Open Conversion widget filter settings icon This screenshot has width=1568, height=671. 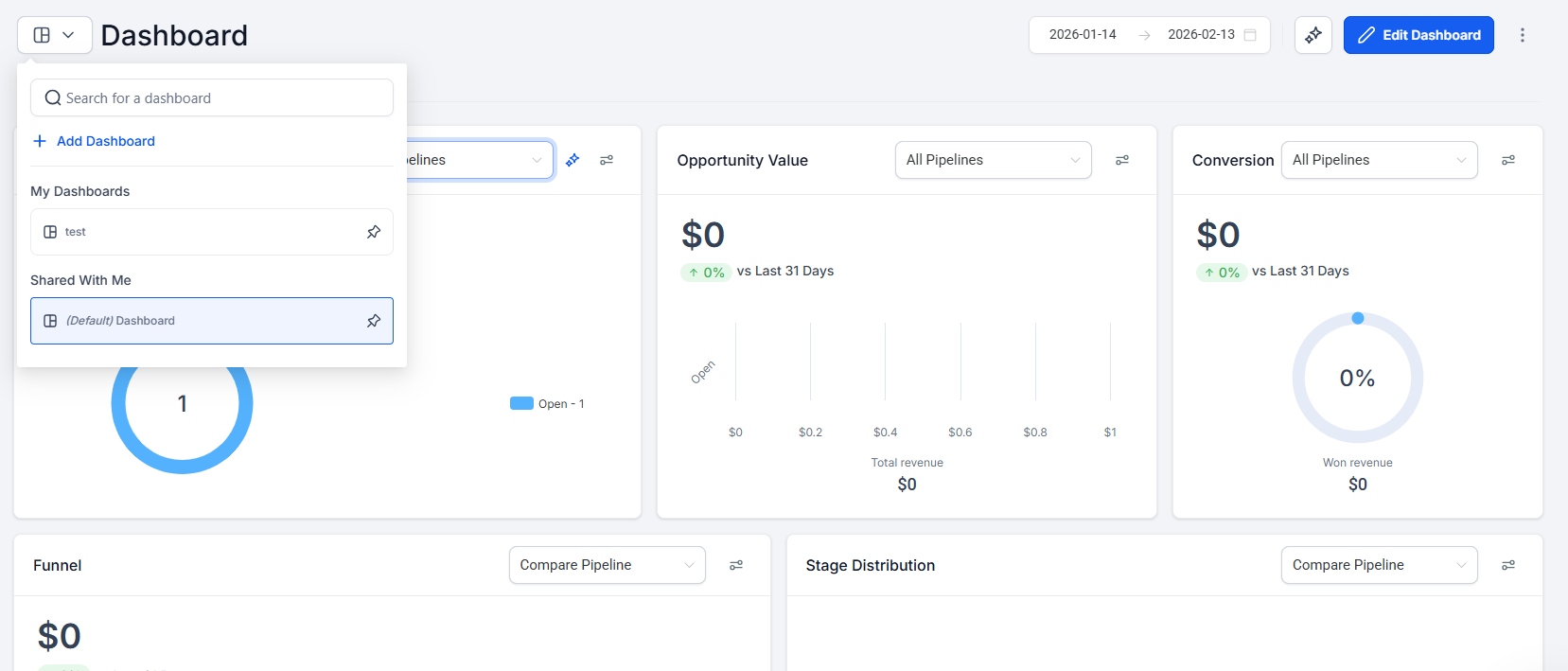[1508, 160]
